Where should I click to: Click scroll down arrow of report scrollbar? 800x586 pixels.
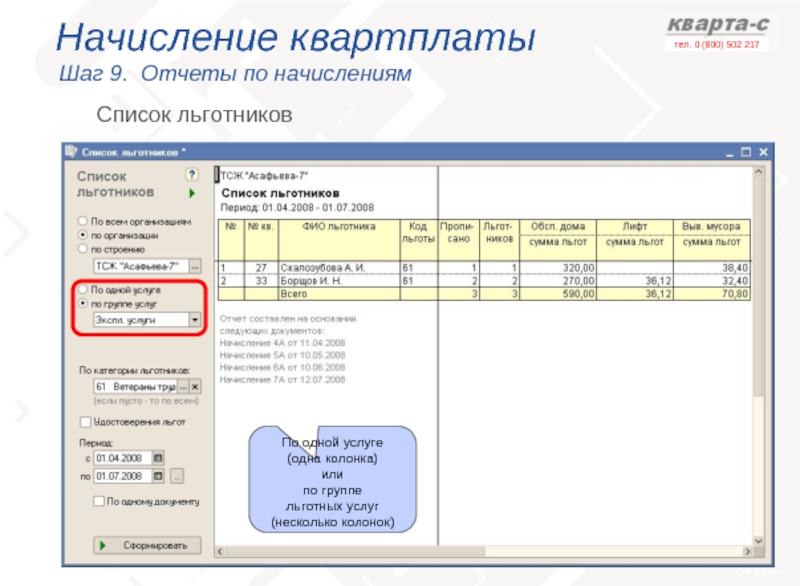[x=758, y=541]
